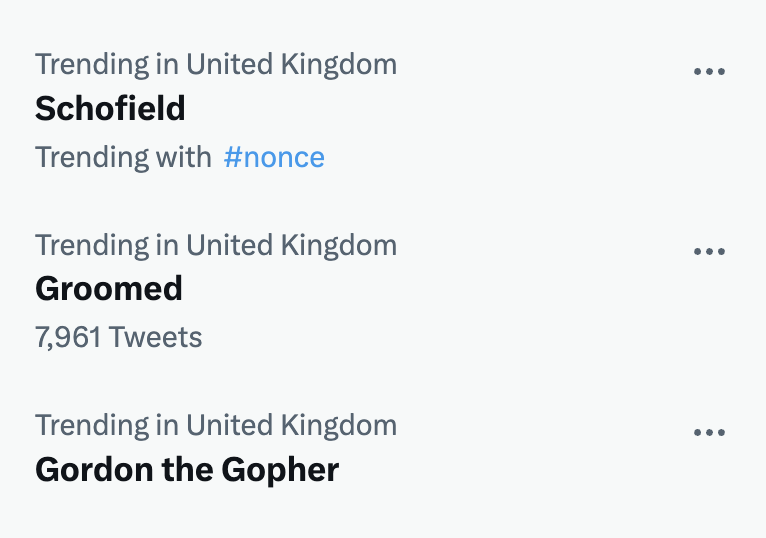Tap the bold Gordon the Gopher headline
Viewport: 766px width, 538px height.
tap(187, 468)
